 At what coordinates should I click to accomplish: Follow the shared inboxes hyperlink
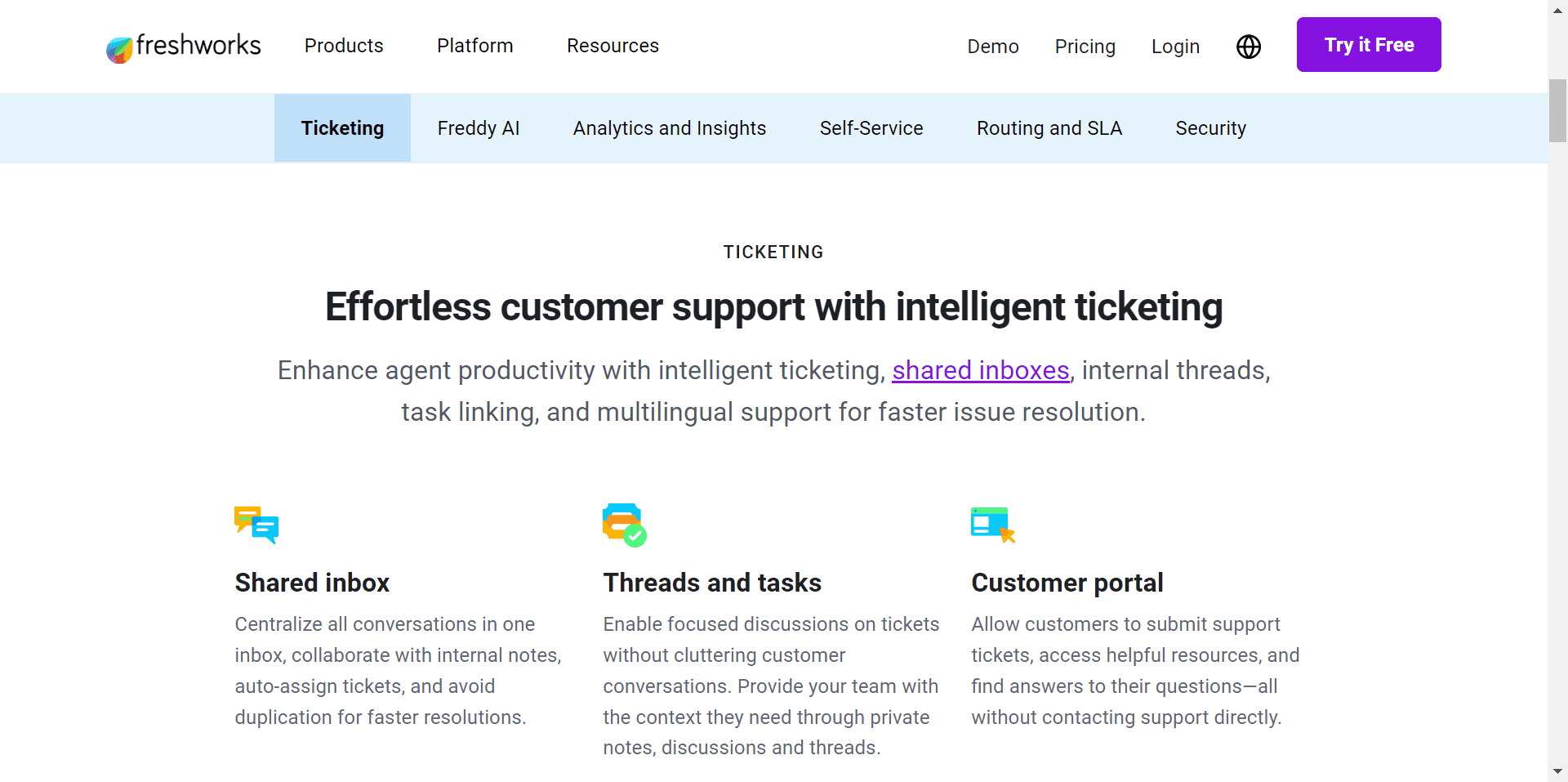(980, 370)
